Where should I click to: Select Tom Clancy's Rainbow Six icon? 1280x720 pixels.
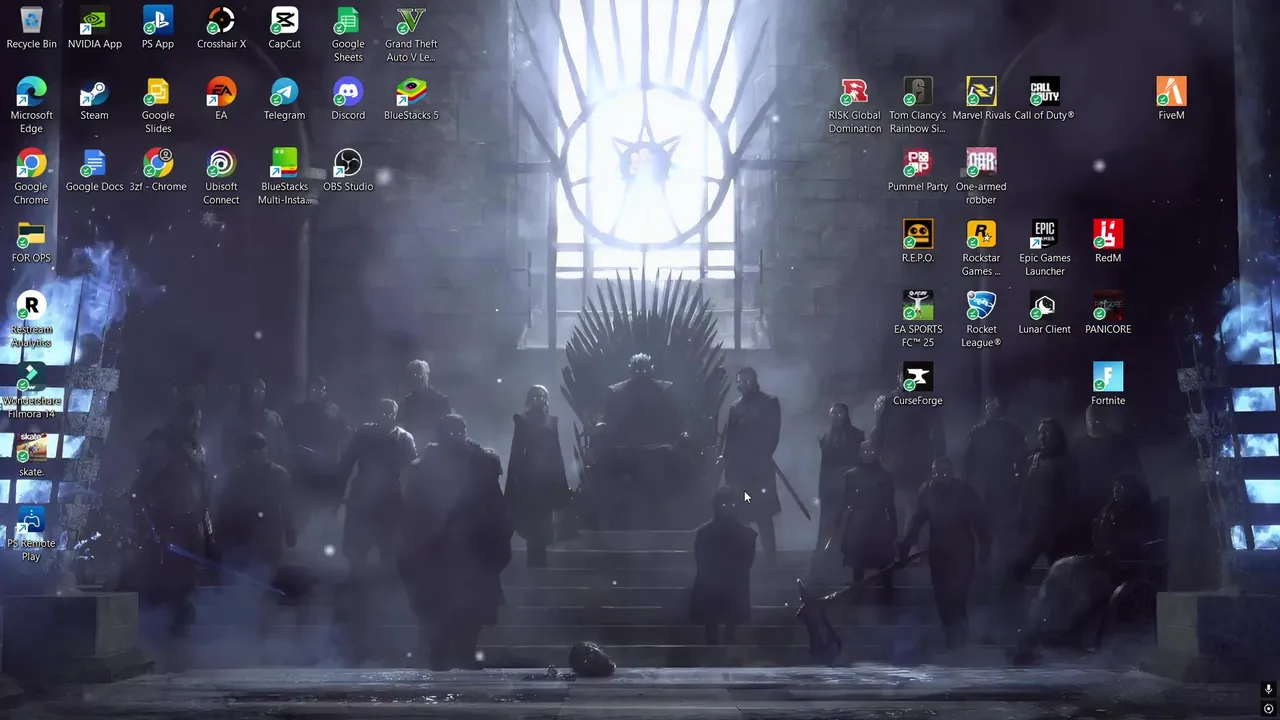click(x=917, y=91)
